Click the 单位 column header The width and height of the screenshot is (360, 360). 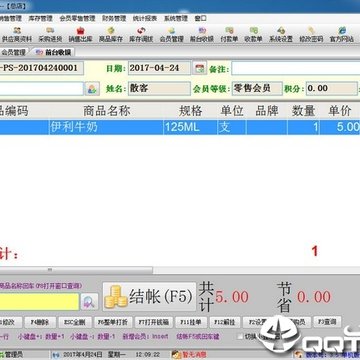coord(232,111)
